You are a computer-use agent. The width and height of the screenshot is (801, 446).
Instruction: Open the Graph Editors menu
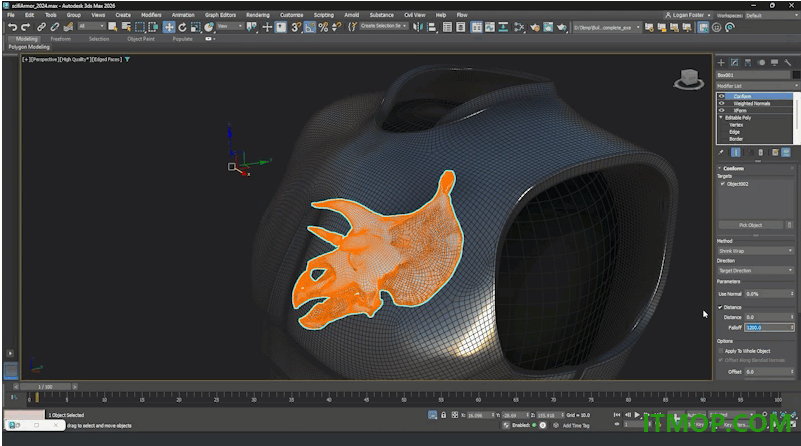220,15
